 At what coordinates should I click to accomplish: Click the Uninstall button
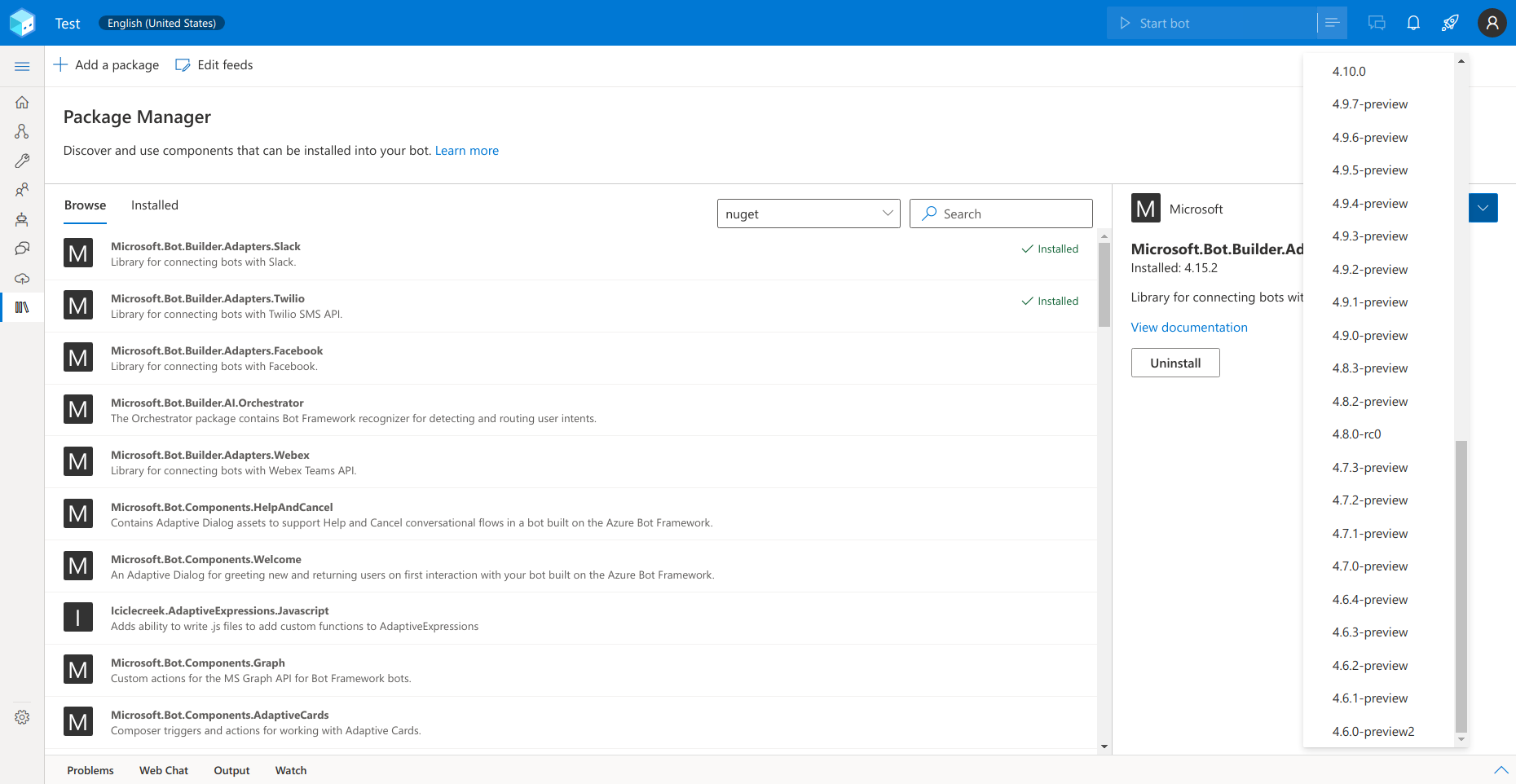tap(1175, 363)
